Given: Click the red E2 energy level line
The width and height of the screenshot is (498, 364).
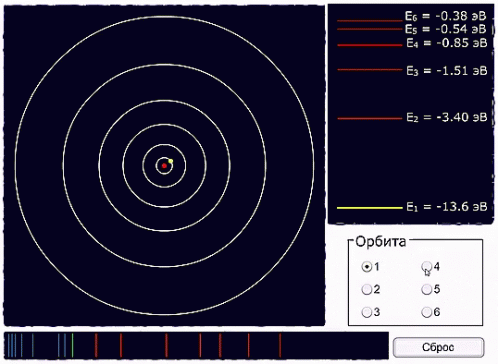Looking at the screenshot, I should 370,118.
